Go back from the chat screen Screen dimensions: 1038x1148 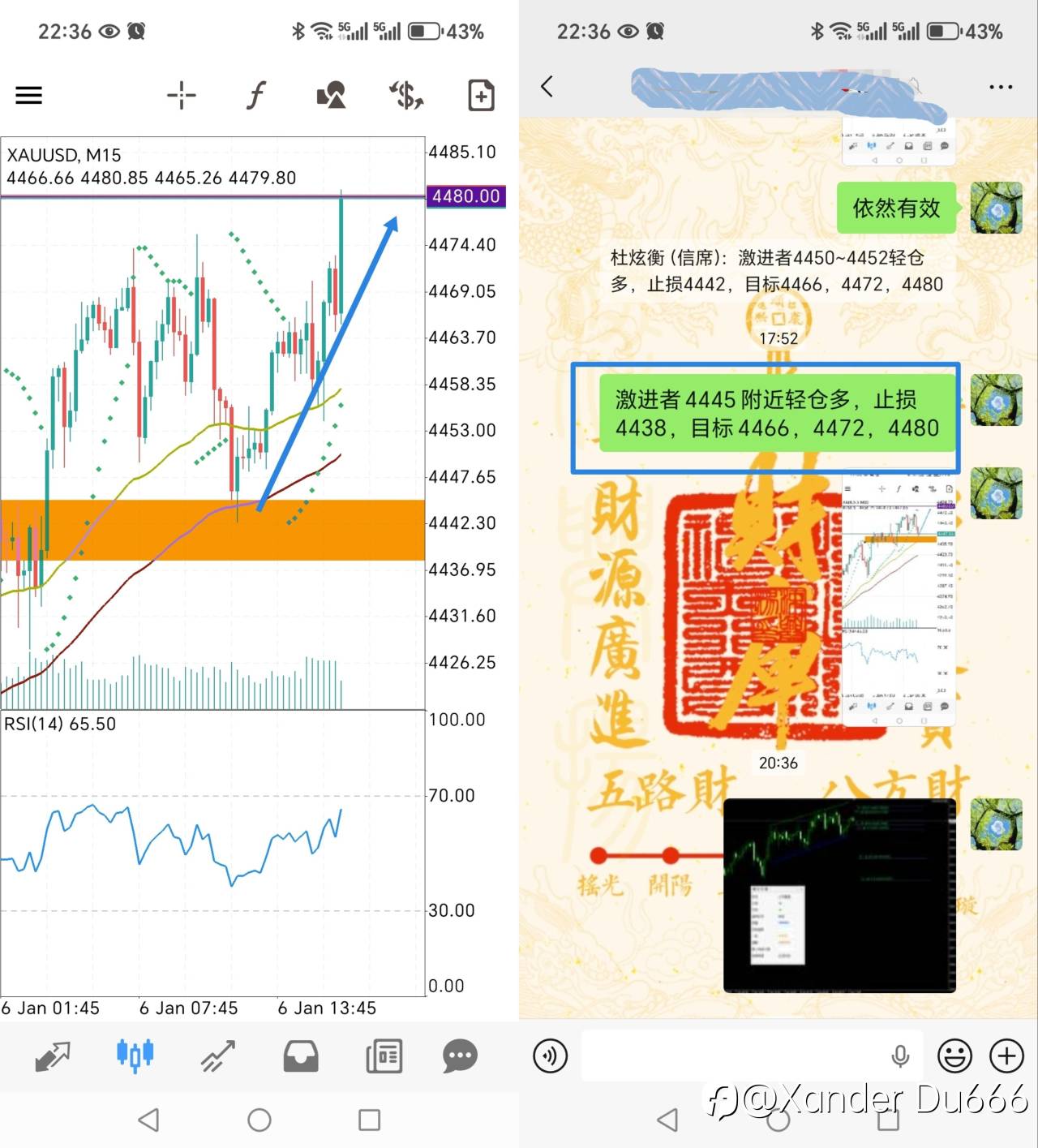[547, 86]
